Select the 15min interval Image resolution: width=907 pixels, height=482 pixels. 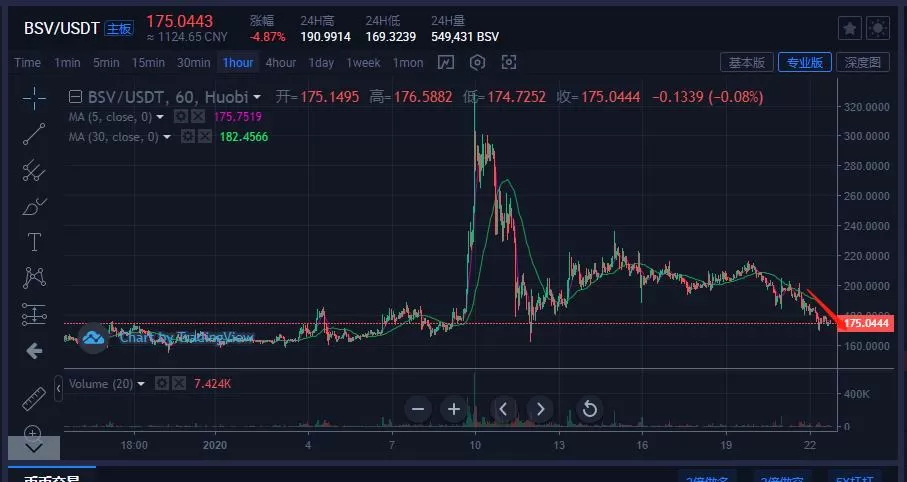148,62
